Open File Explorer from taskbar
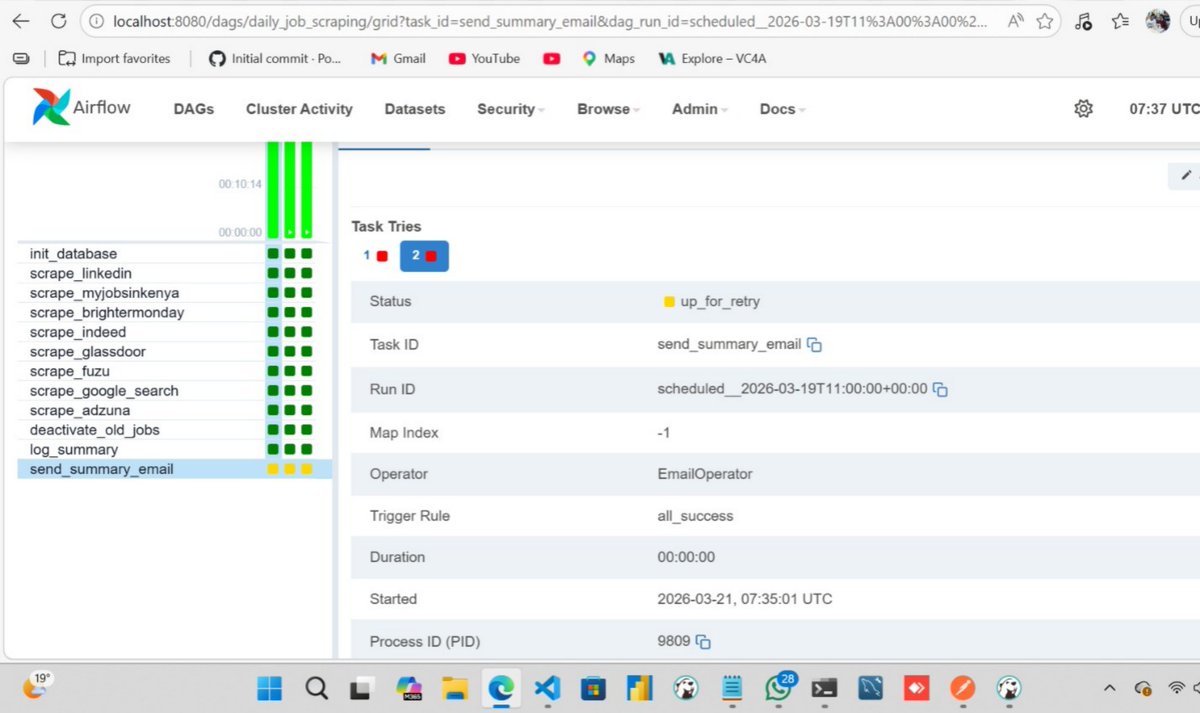Screen dimensions: 1200x713 tap(455, 688)
